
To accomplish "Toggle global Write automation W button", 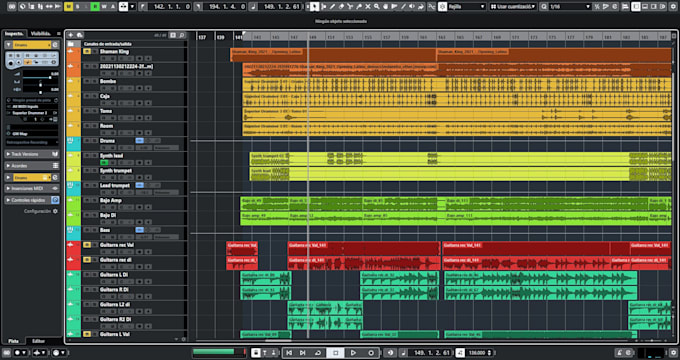I will [104, 7].
